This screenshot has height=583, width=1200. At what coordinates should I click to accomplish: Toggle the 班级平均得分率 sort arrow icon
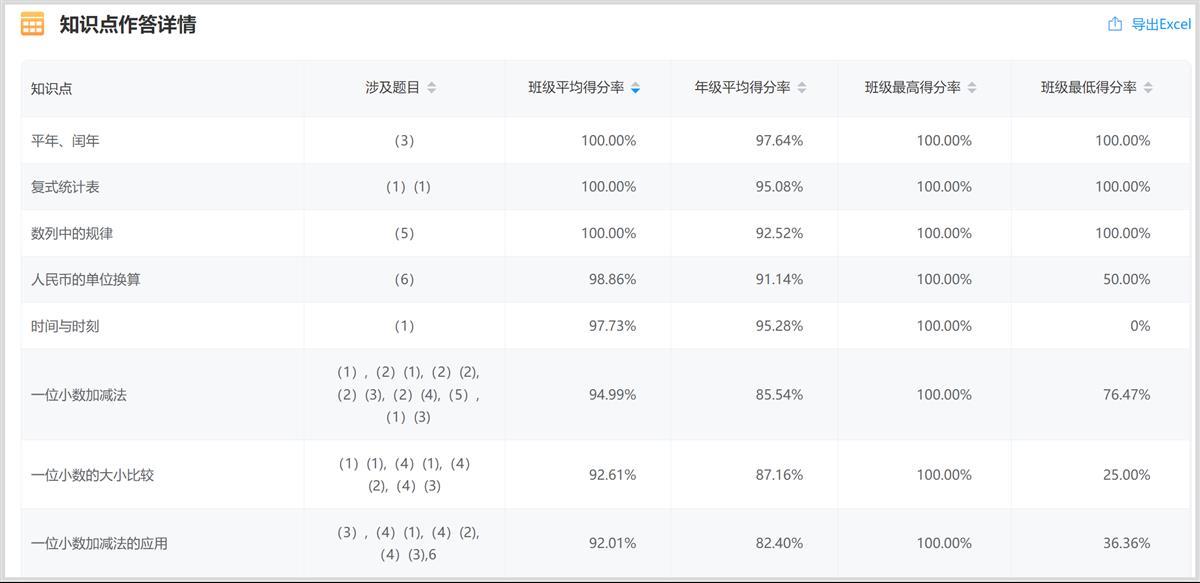[636, 88]
